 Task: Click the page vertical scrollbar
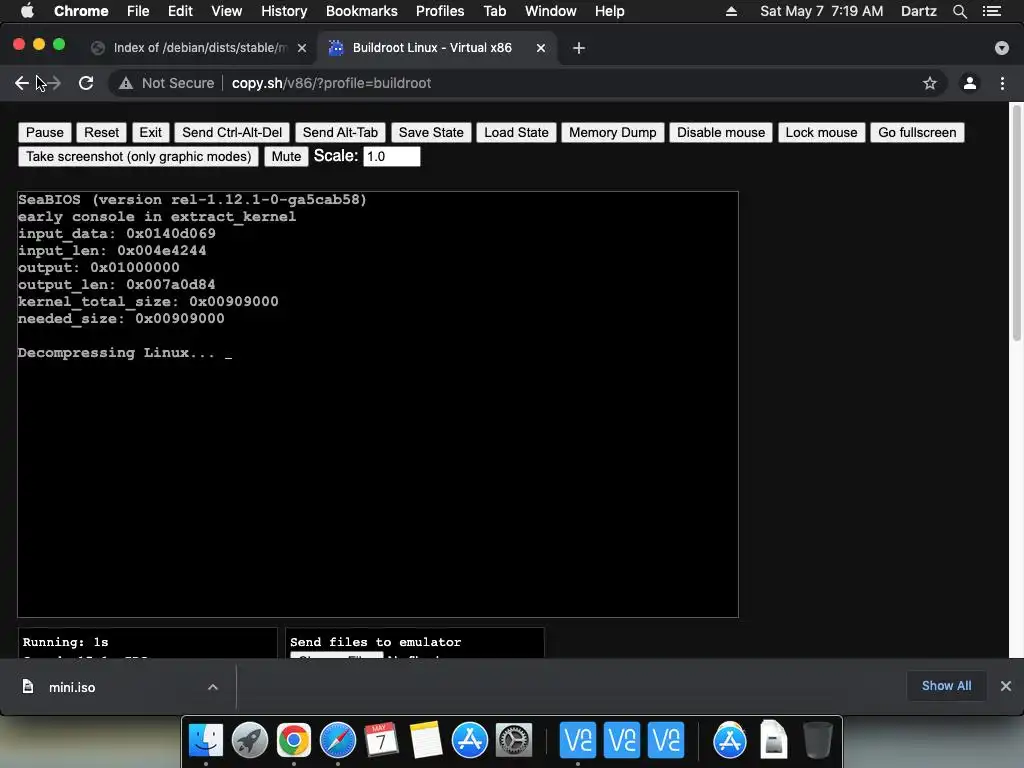[x=1016, y=222]
